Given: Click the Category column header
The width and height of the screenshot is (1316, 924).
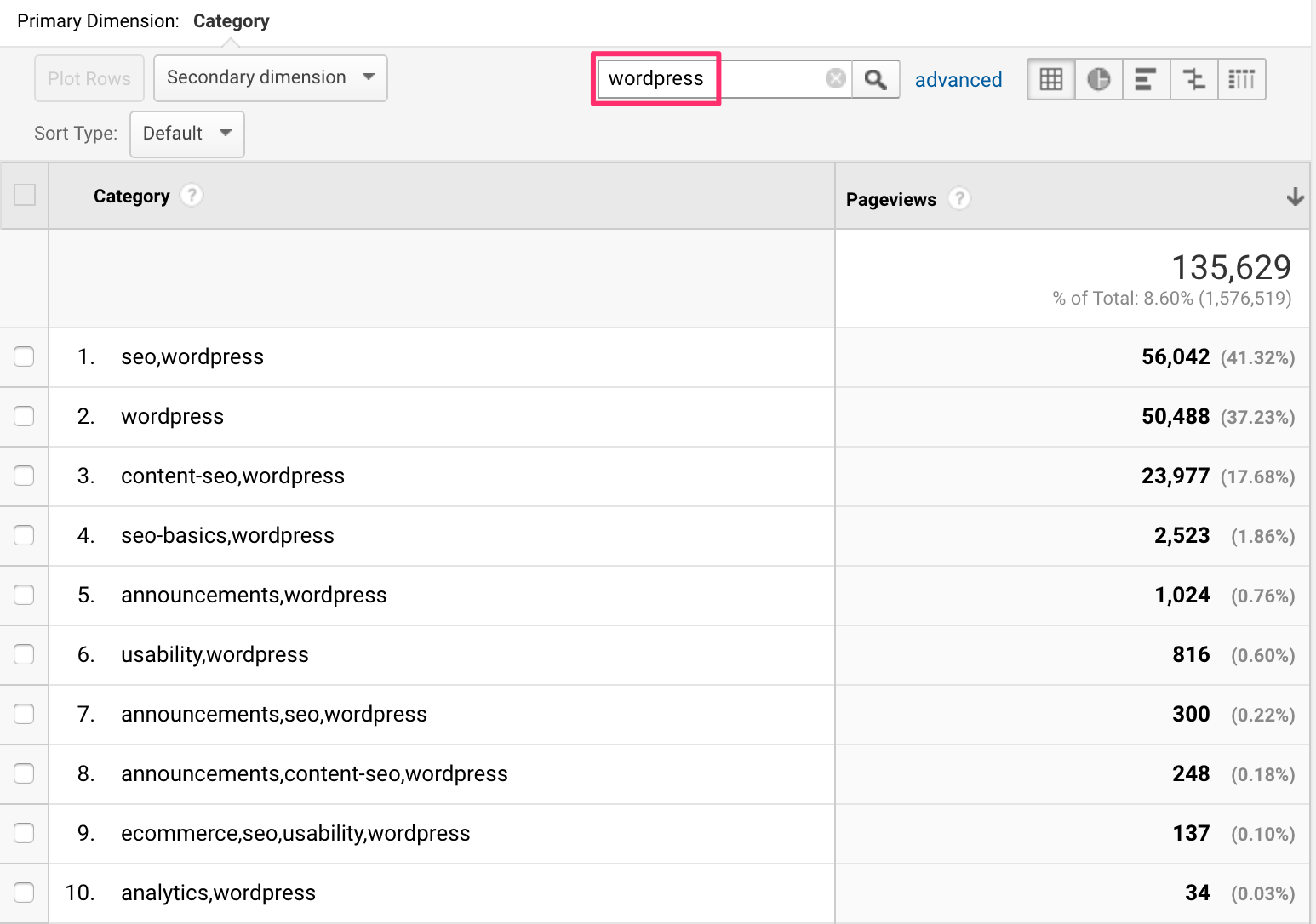Looking at the screenshot, I should pyautogui.click(x=131, y=196).
